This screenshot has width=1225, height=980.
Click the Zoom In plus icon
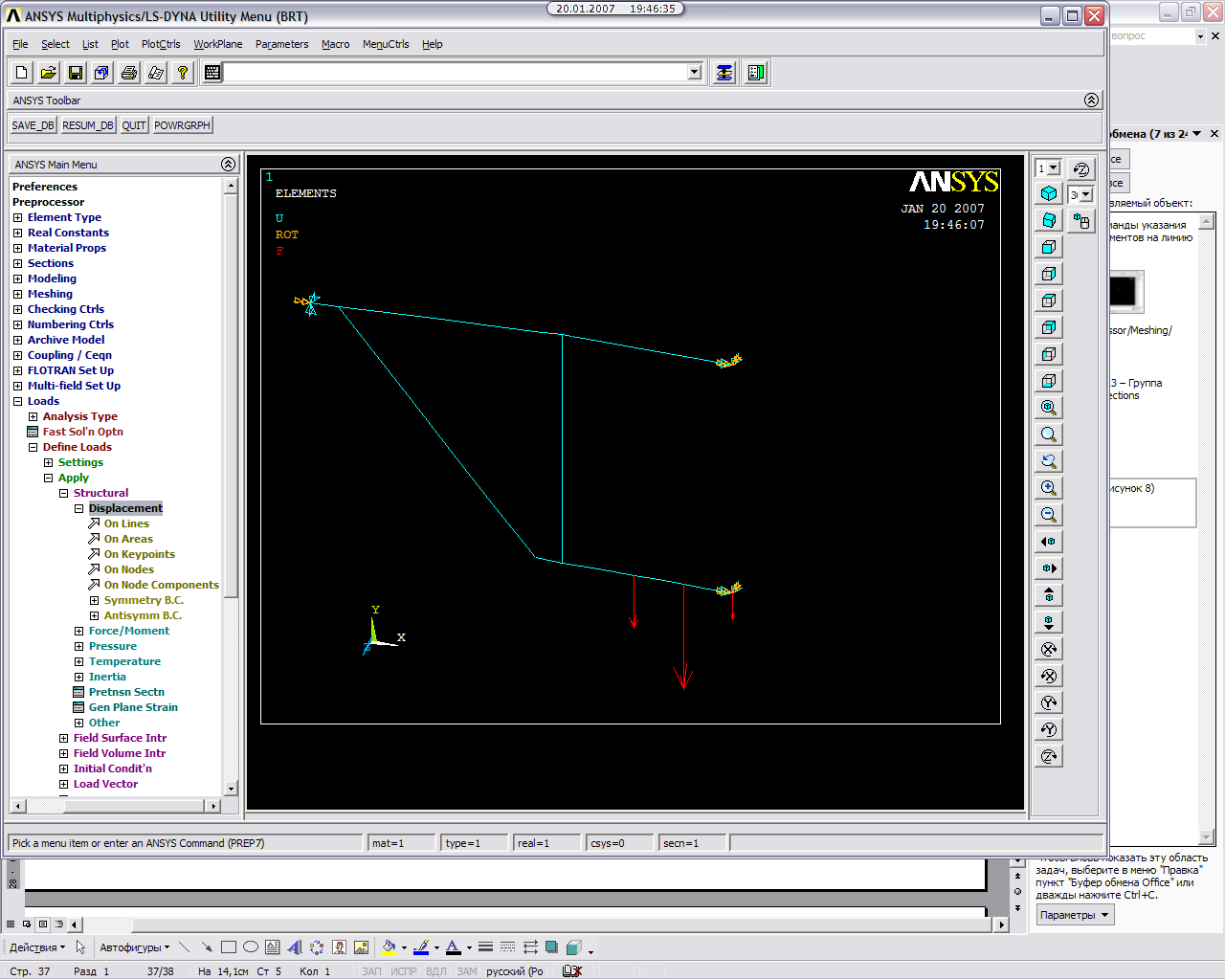tap(1049, 488)
